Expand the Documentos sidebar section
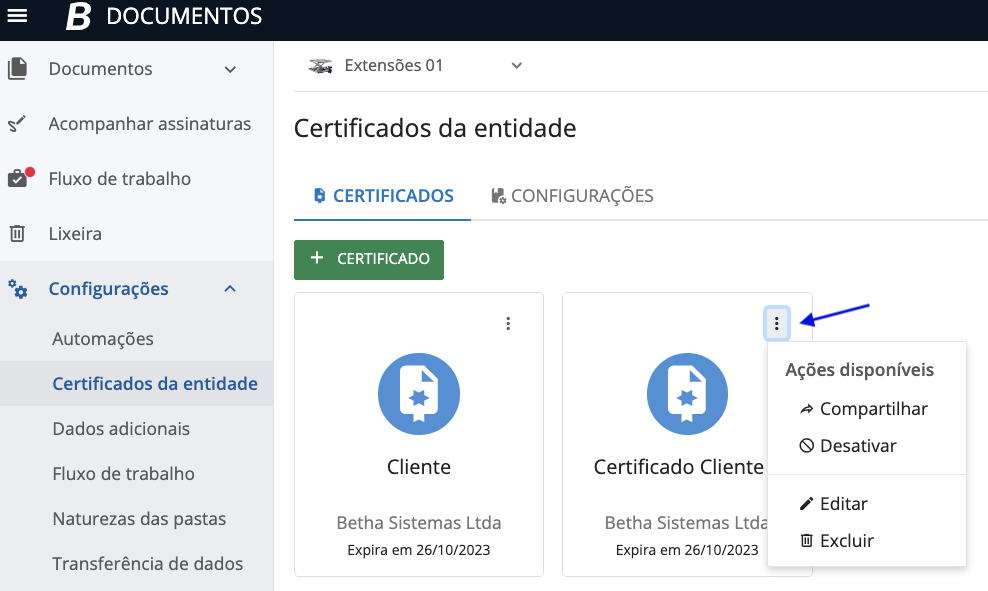Viewport: 988px width, 591px height. (230, 70)
